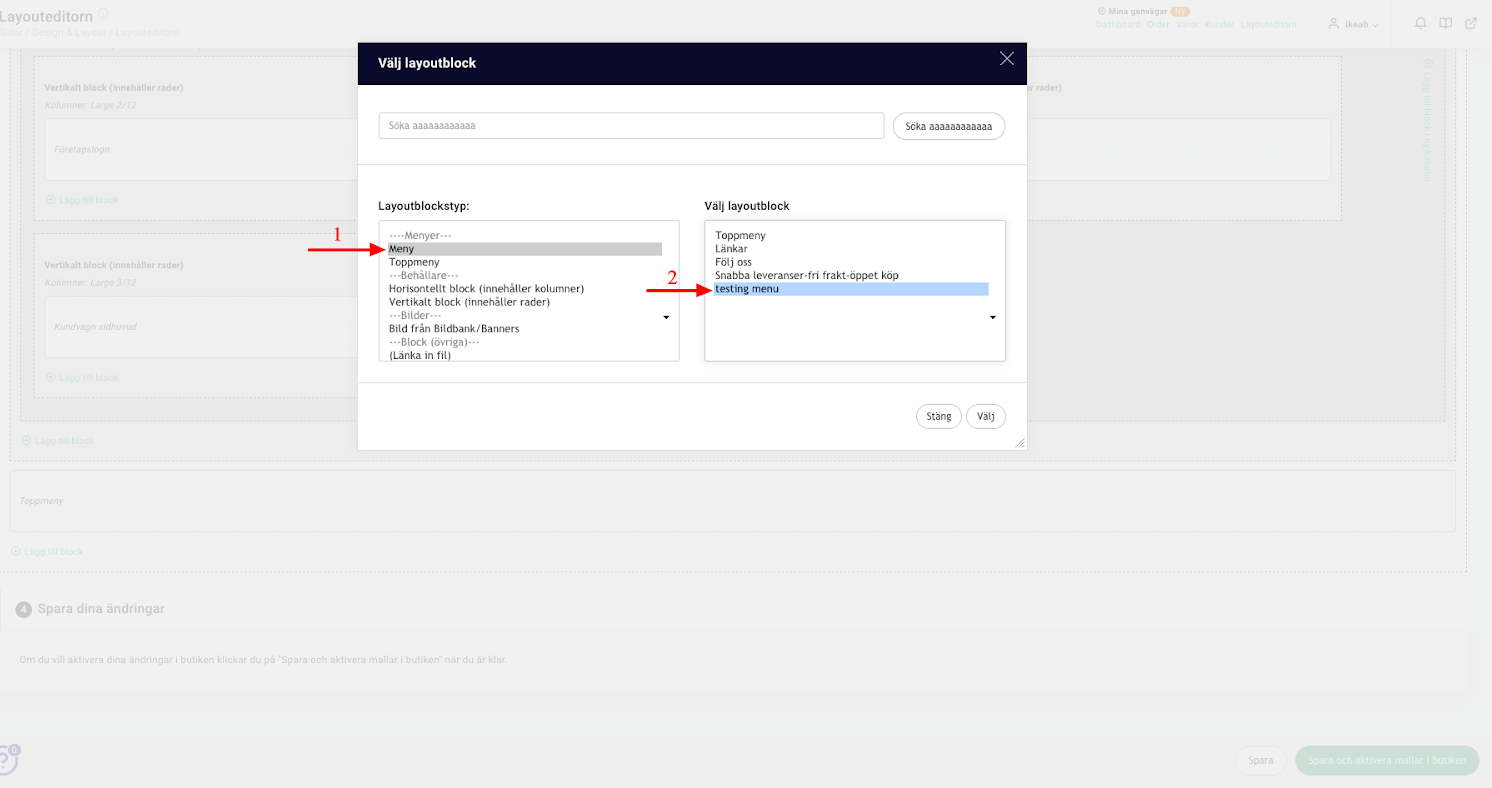Go to the Order shortcut
1492x788 pixels.
pyautogui.click(x=1158, y=24)
